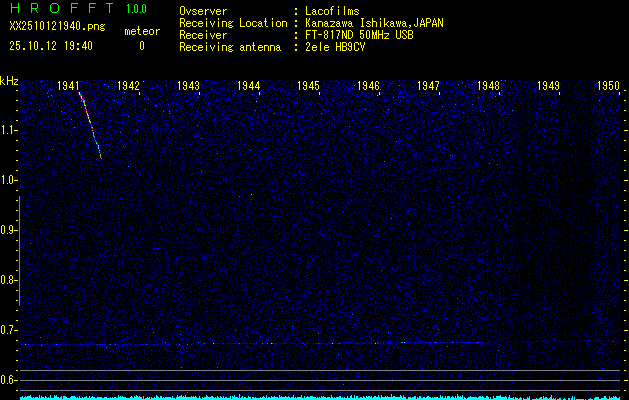The width and height of the screenshot is (629, 400).
Task: Click the 1948 time label
Action: [x=488, y=86]
